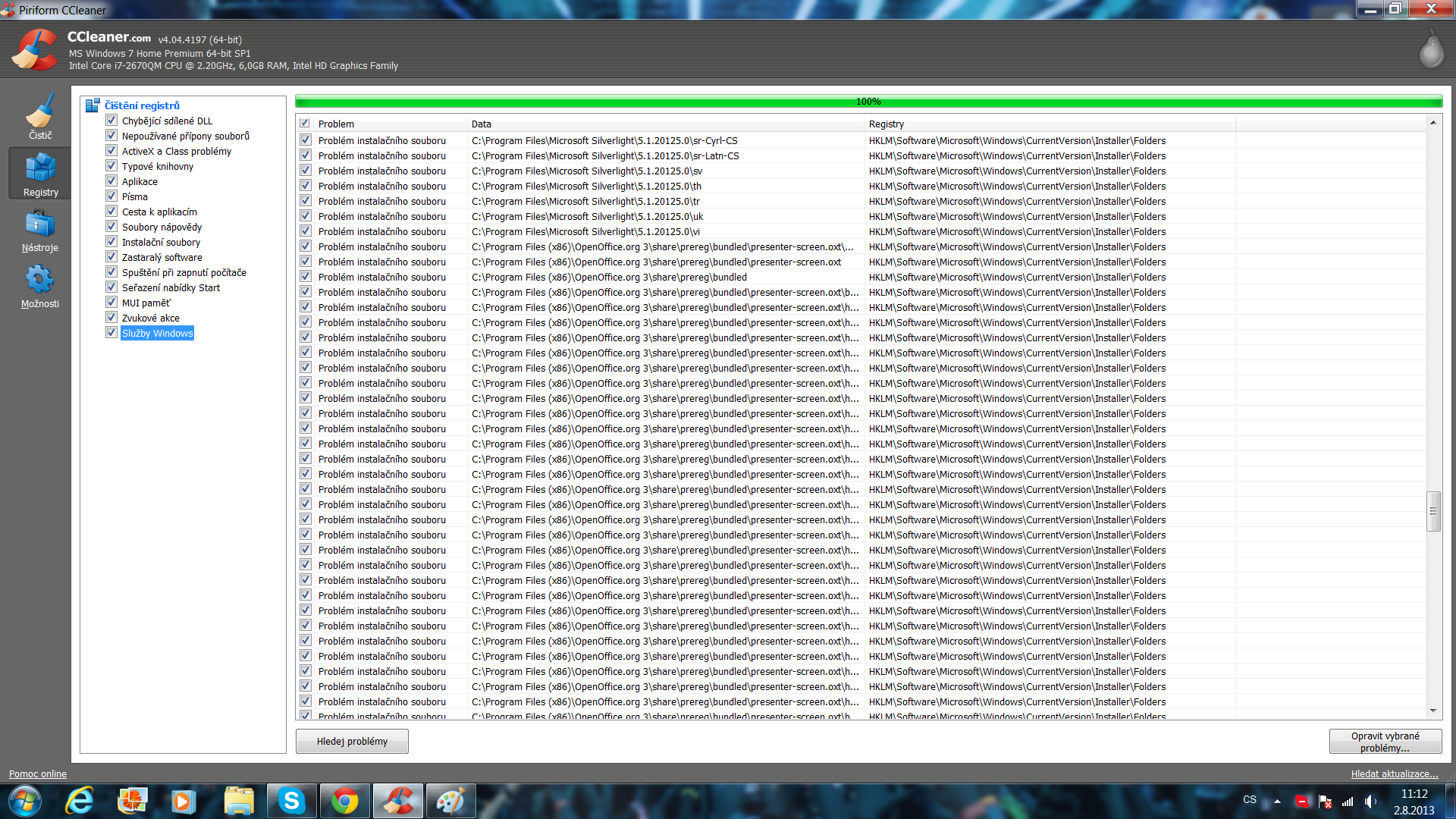
Task: Show hidden system tray icons
Action: (1277, 801)
